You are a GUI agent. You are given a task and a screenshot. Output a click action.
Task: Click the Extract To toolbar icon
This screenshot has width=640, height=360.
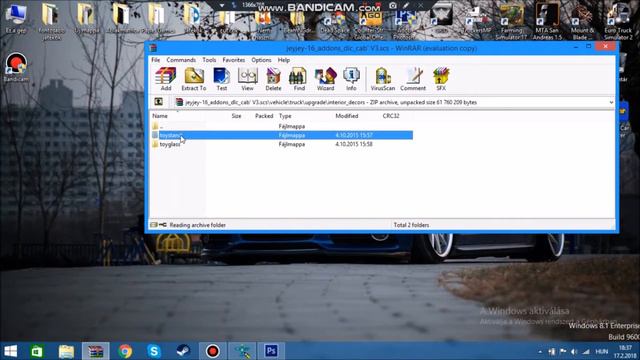[194, 79]
